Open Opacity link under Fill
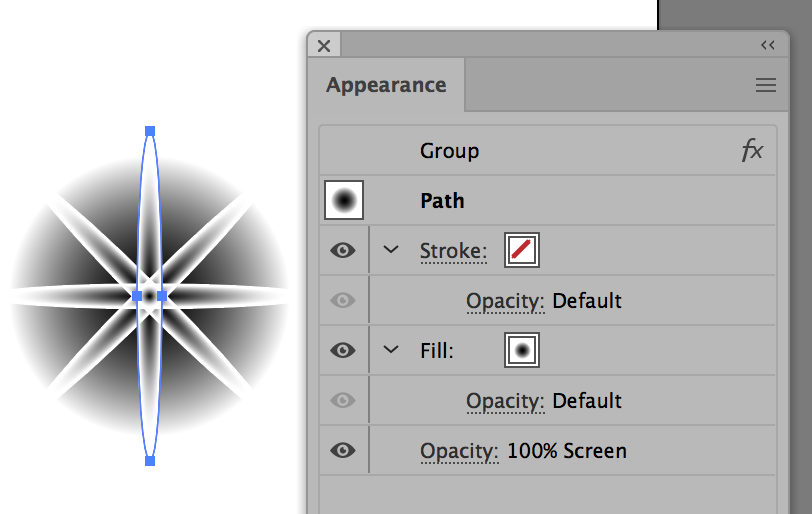 coord(505,401)
